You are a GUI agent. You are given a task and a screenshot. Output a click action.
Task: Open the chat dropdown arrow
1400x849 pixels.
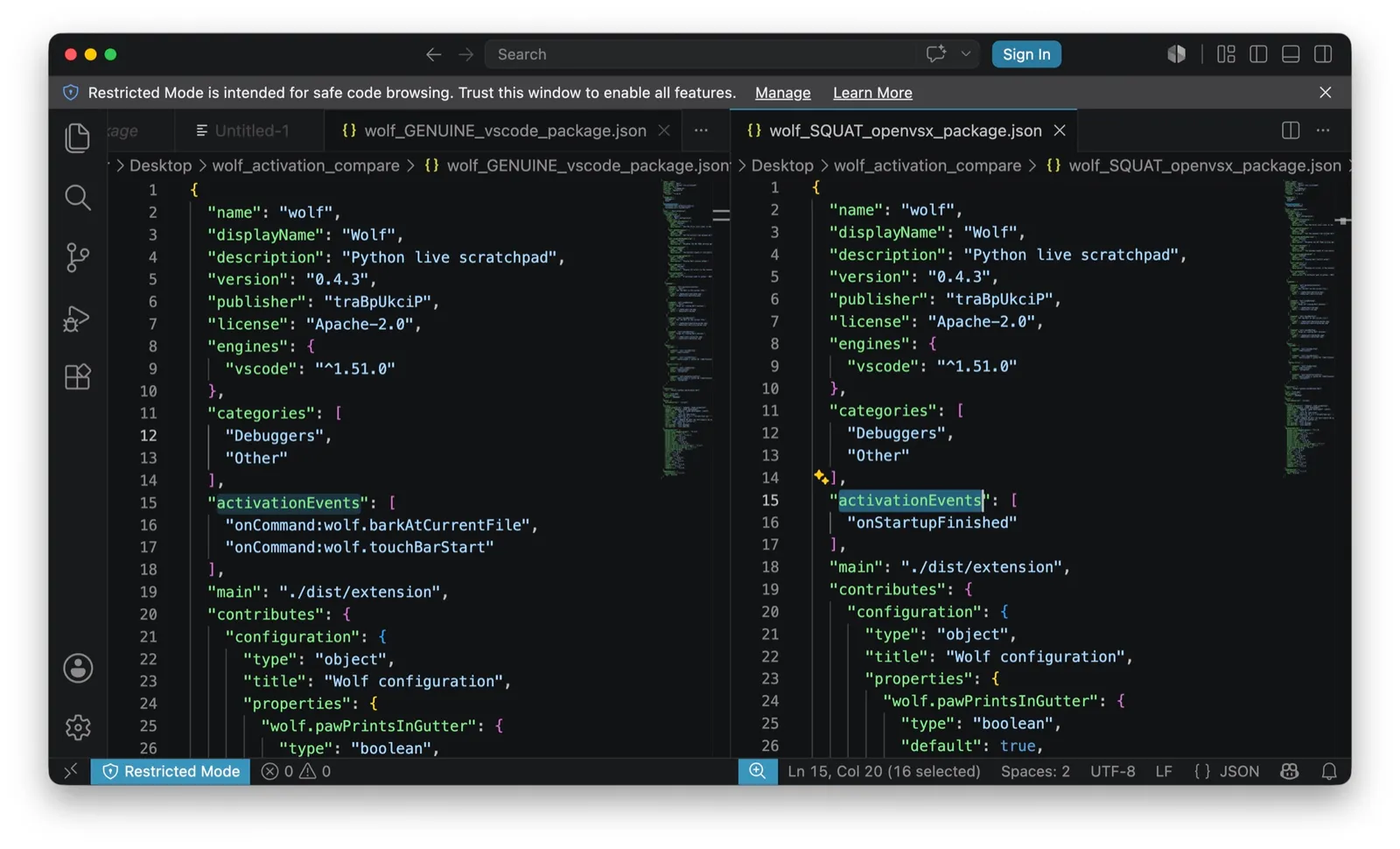(x=966, y=54)
